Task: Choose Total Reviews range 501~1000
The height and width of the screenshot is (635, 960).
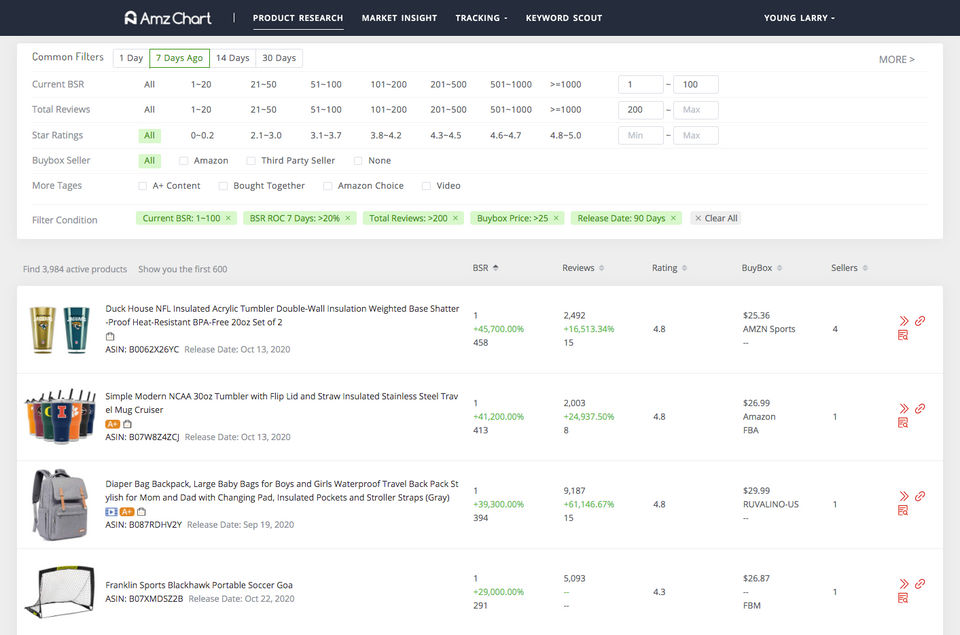Action: [x=511, y=110]
